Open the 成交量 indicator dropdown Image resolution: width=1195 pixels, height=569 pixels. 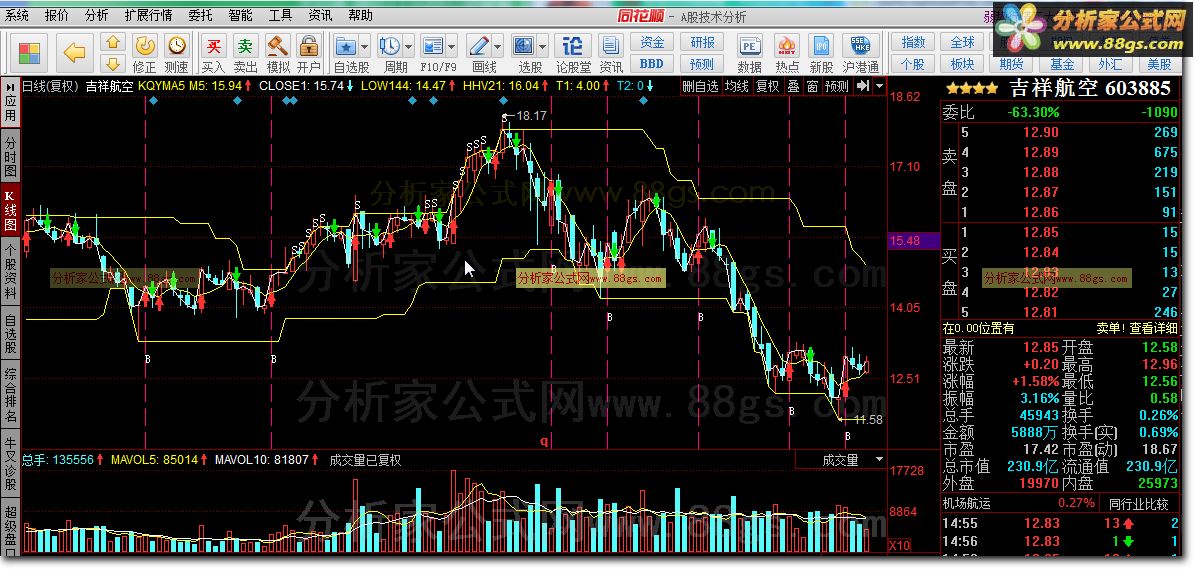(879, 459)
